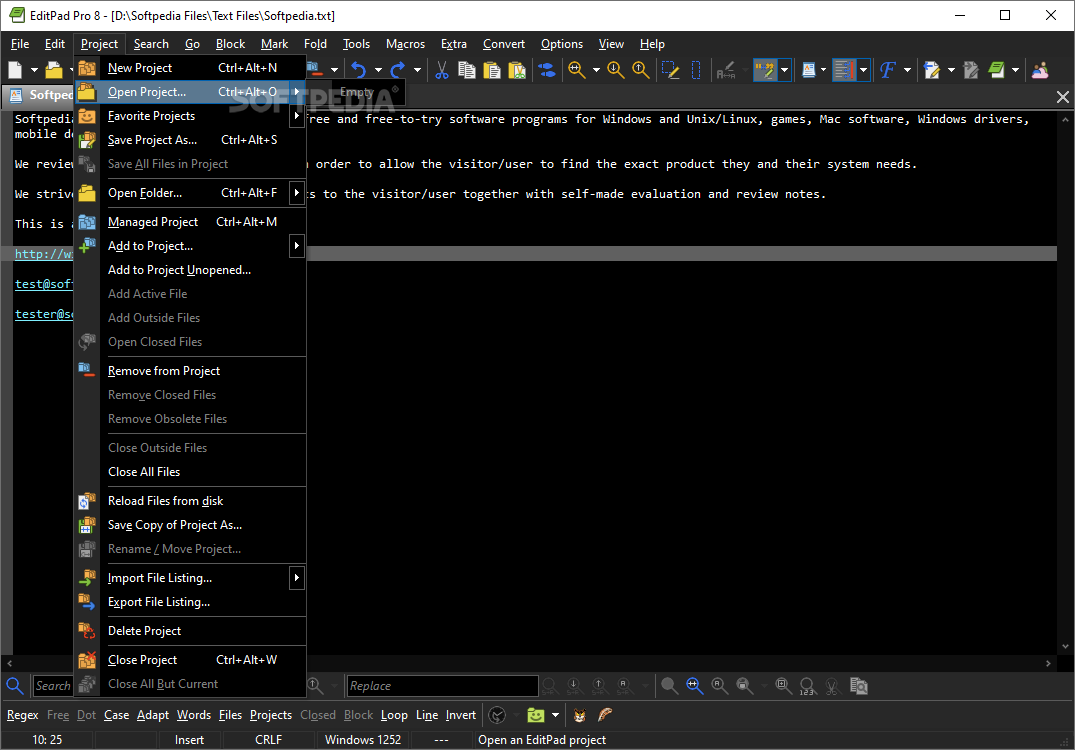Choose Export File Listing menu item
Image resolution: width=1075 pixels, height=750 pixels.
click(x=189, y=602)
